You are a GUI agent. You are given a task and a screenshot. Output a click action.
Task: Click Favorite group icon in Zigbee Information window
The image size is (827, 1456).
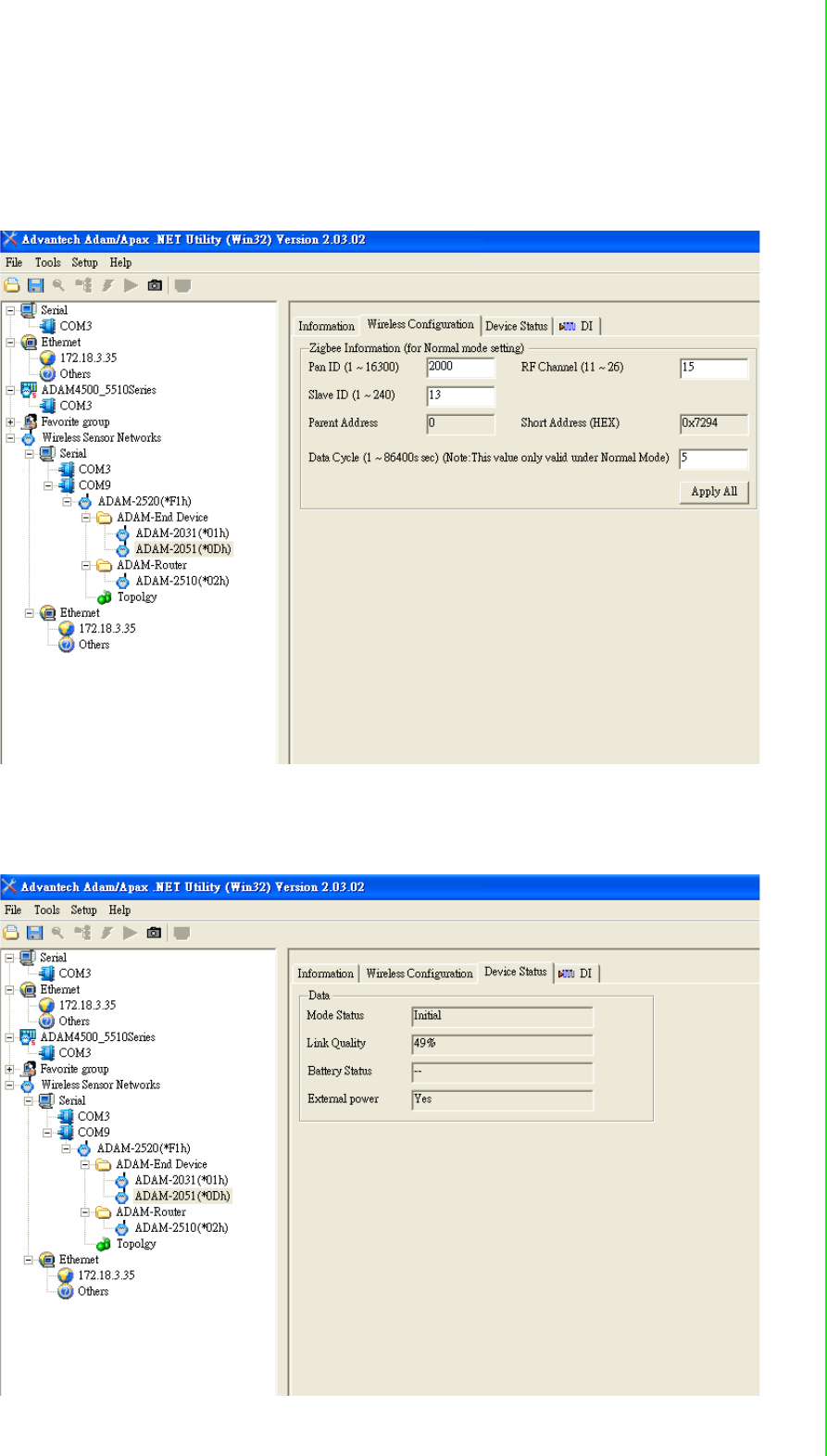pyautogui.click(x=29, y=421)
